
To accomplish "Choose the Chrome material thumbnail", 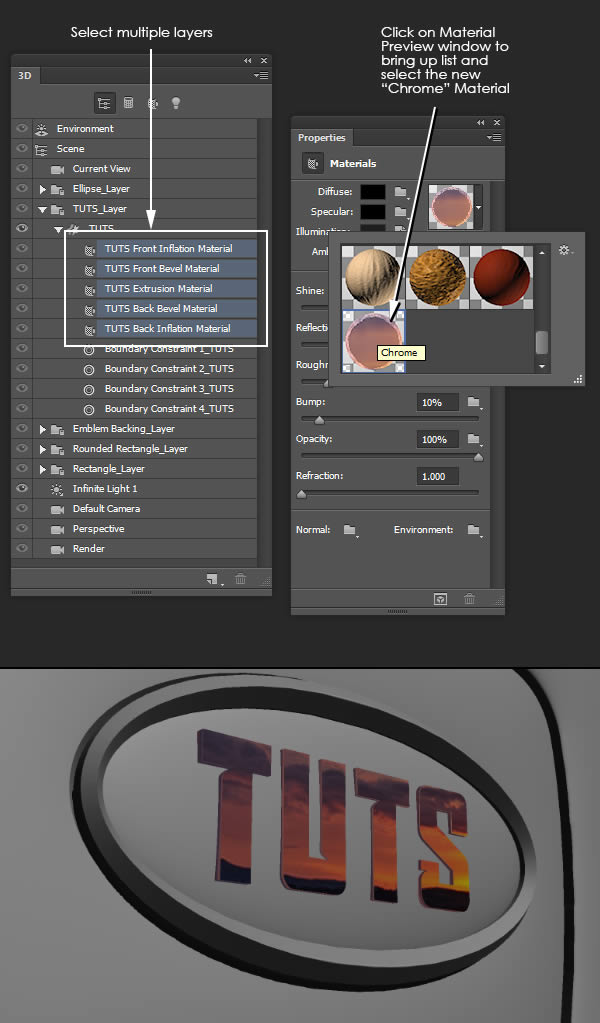I will (374, 341).
